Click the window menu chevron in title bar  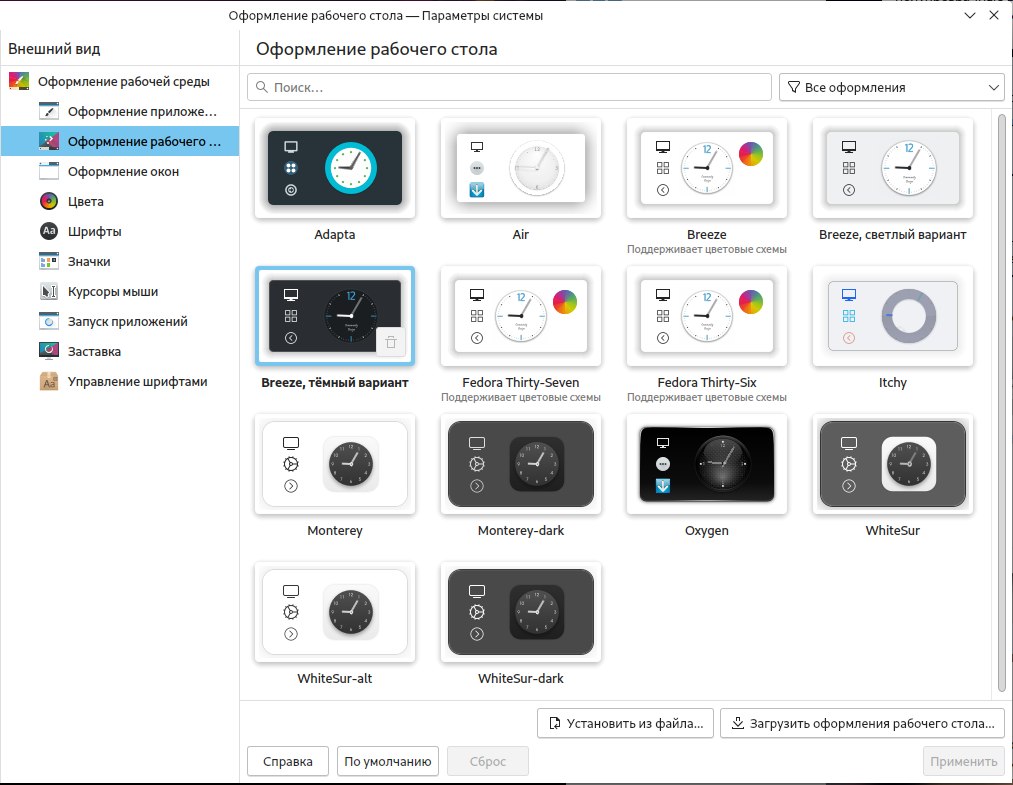point(969,15)
